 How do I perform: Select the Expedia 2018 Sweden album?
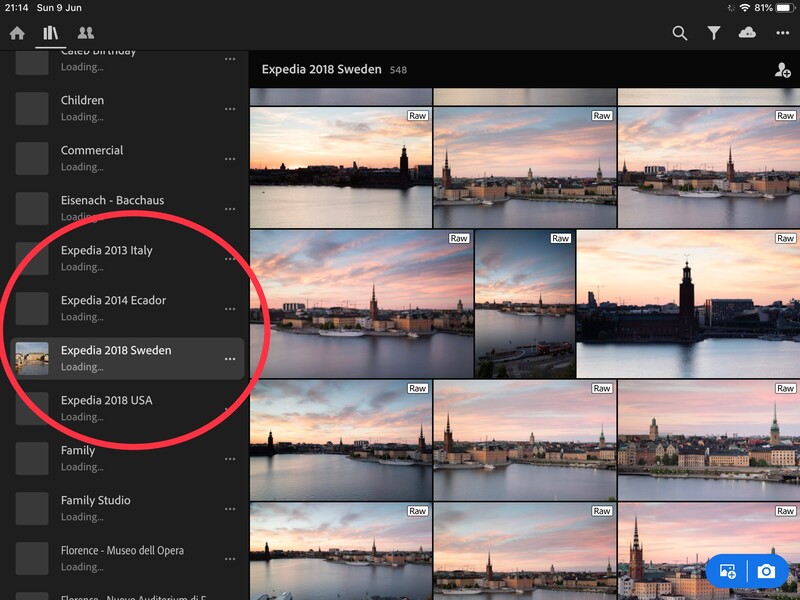(x=127, y=358)
